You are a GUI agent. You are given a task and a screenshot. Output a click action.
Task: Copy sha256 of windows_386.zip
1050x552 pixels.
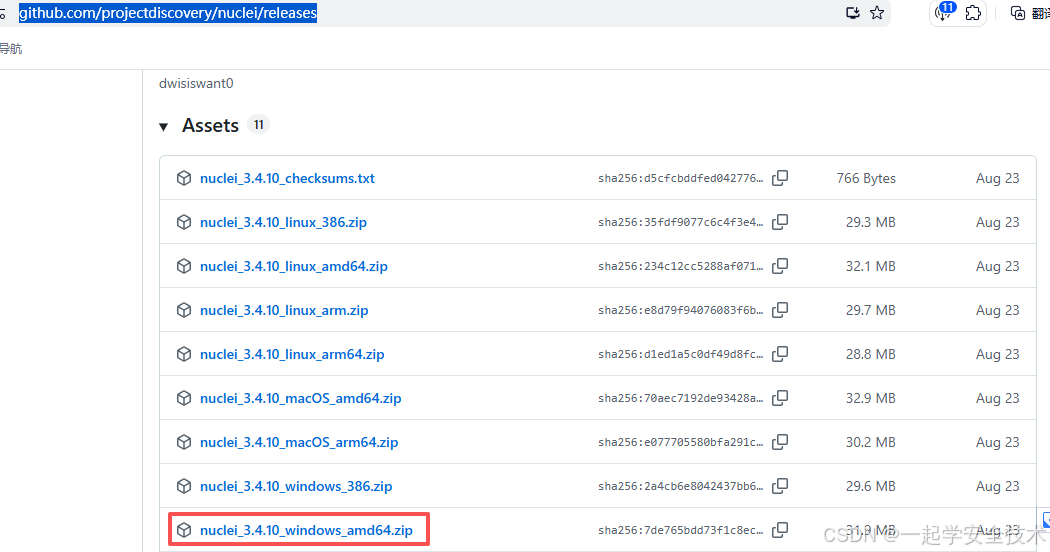click(780, 486)
